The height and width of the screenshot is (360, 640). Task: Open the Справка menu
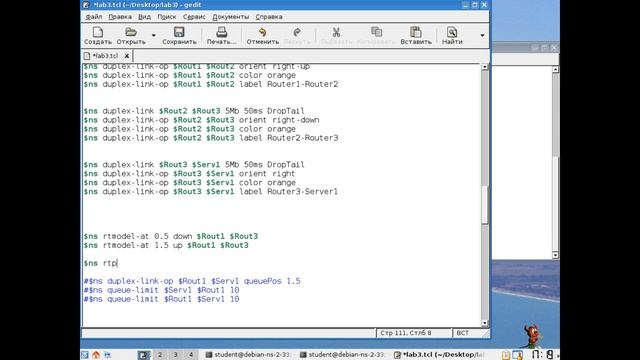(x=269, y=17)
